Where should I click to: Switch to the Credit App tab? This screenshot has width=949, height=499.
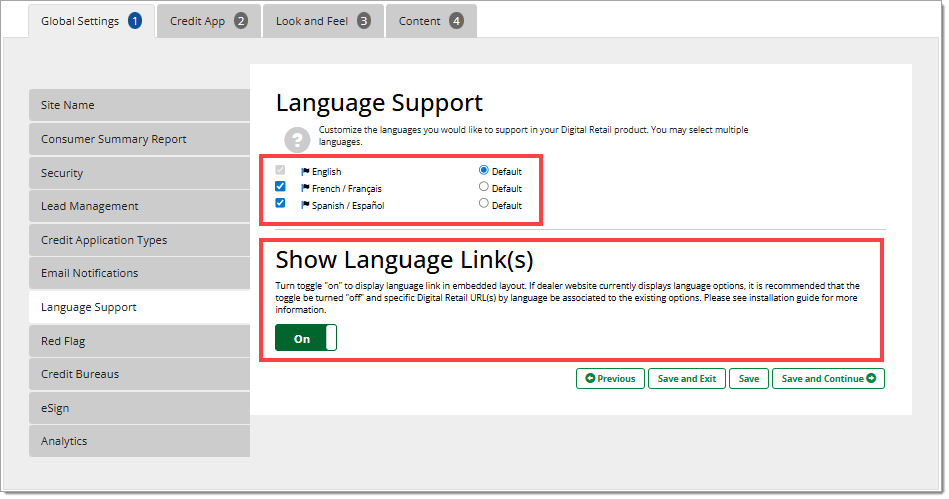click(209, 21)
